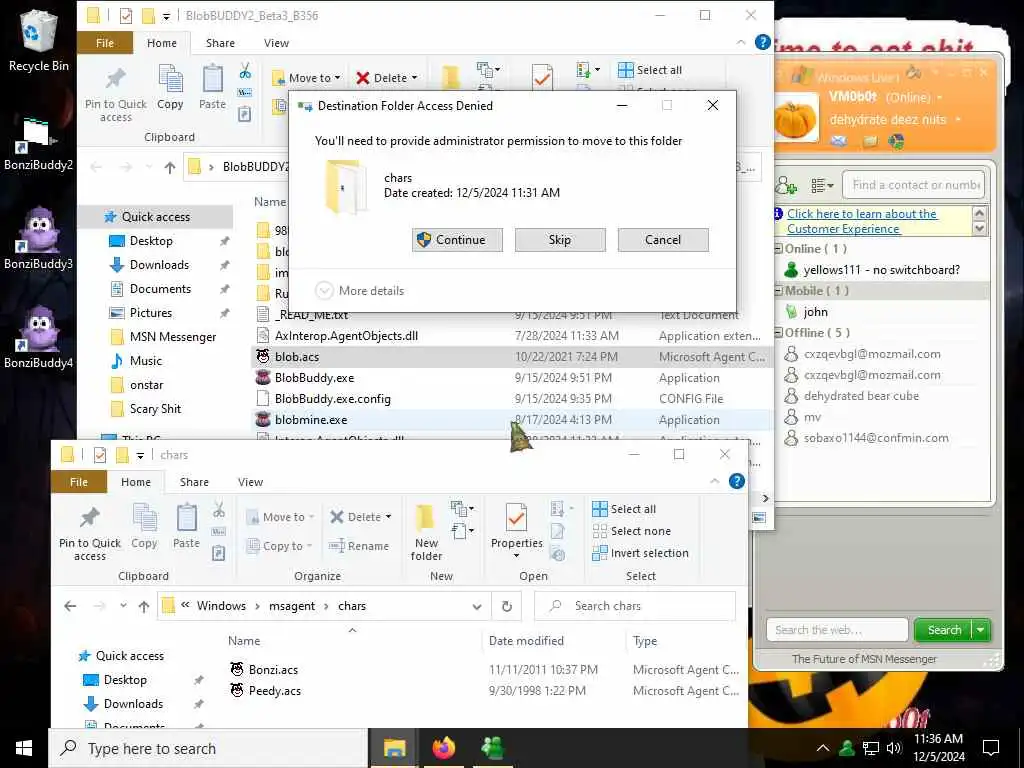Click up-arrow navigation in chars window
Image resolution: width=1024 pixels, height=768 pixels.
pos(144,607)
